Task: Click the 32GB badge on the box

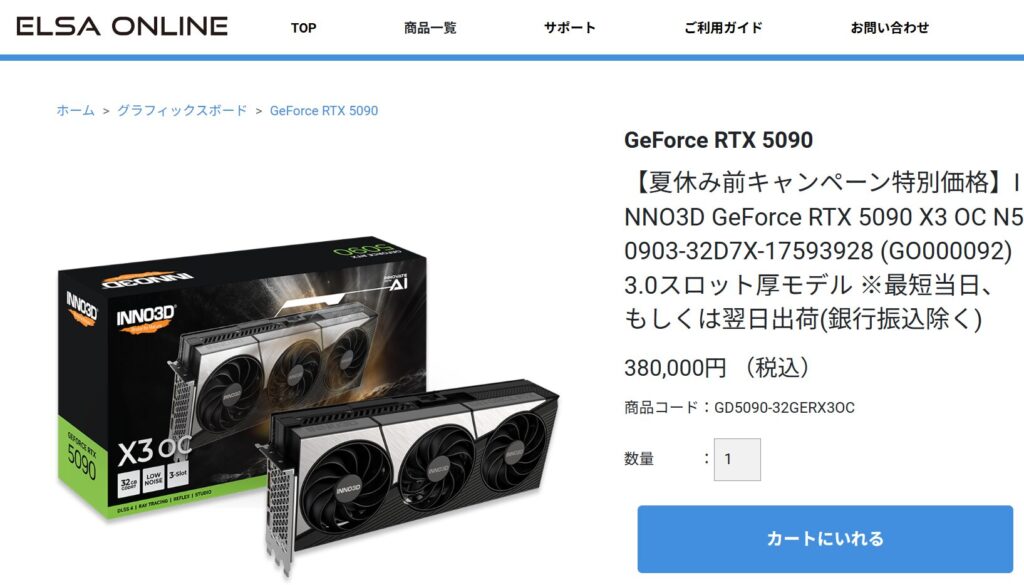Action: [x=129, y=484]
